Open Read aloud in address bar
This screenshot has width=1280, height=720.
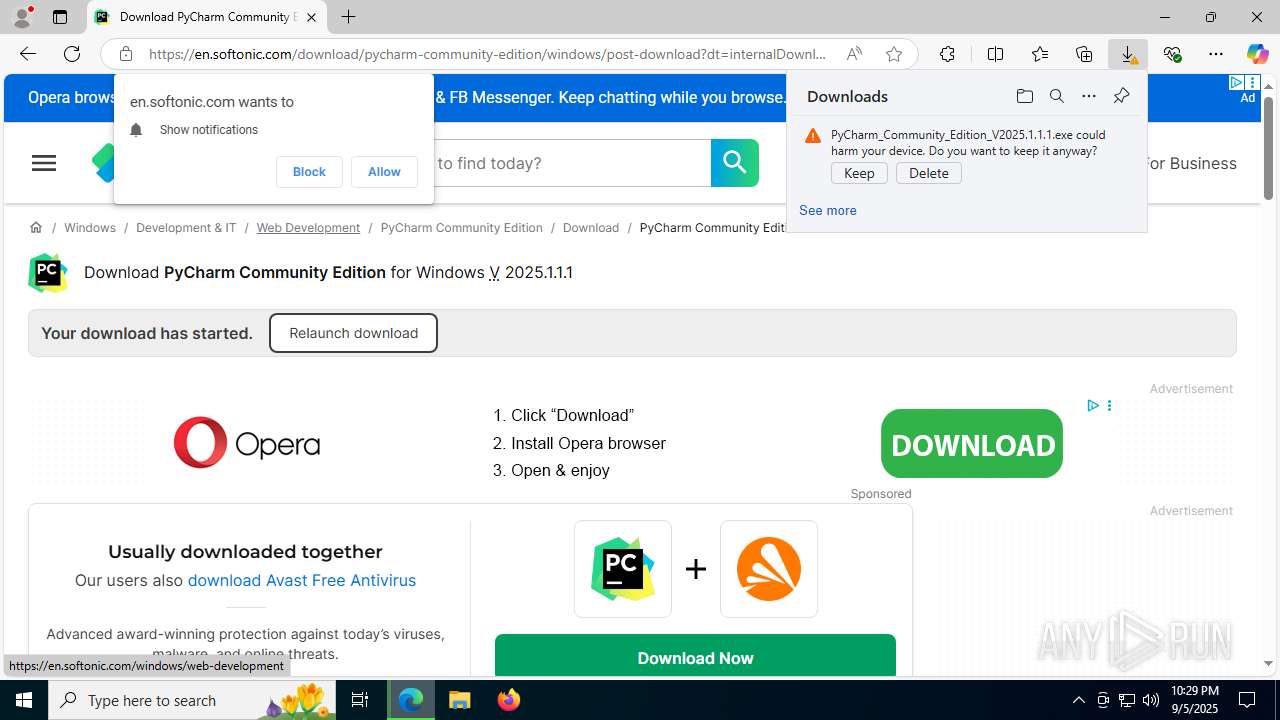pos(854,54)
